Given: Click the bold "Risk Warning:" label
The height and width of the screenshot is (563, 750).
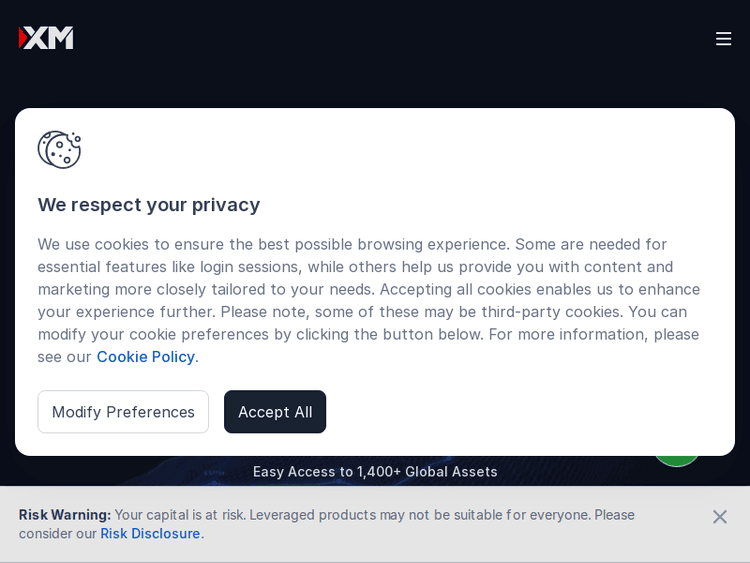Looking at the screenshot, I should [x=65, y=515].
